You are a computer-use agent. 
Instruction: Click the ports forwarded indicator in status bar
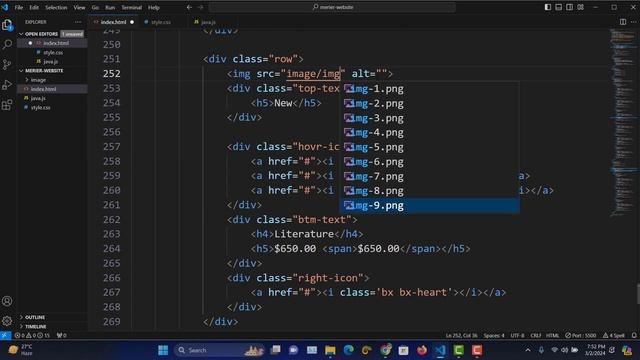coord(62,336)
